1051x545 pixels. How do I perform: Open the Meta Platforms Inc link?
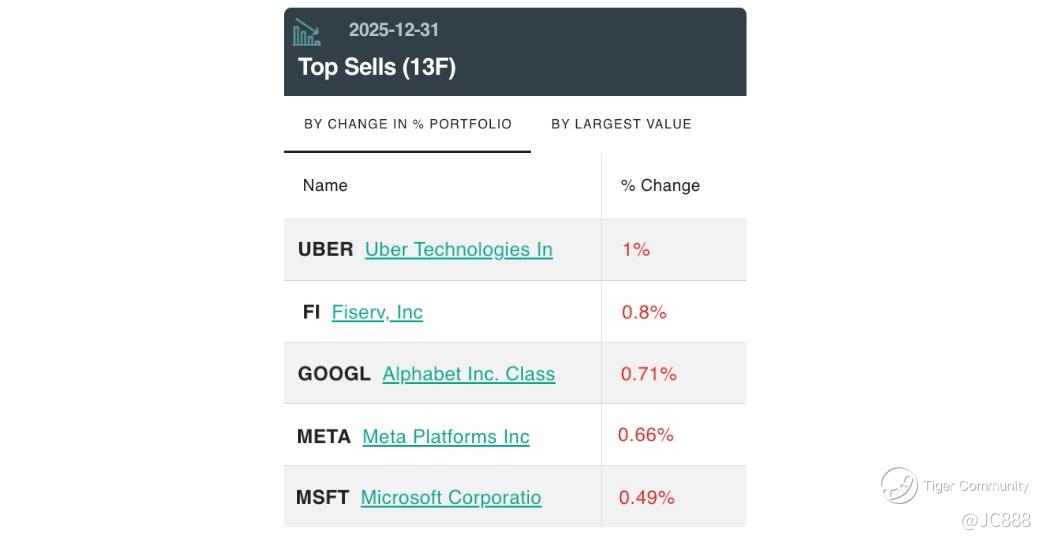pos(445,436)
